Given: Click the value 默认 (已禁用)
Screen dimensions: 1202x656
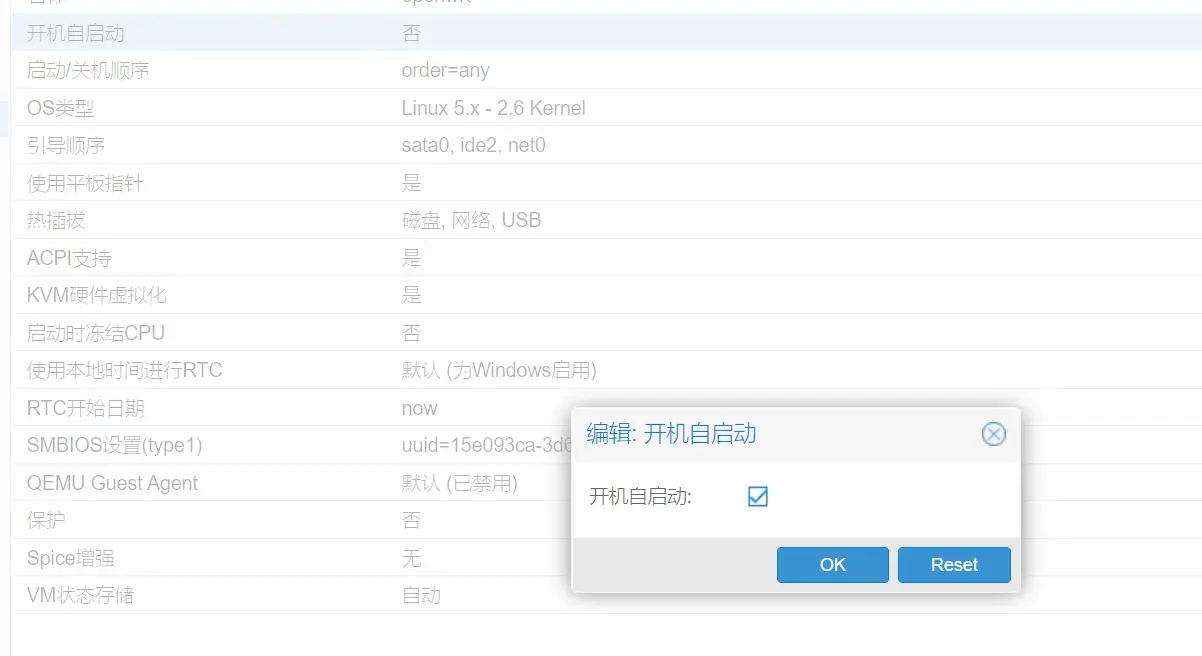Looking at the screenshot, I should pos(460,484).
